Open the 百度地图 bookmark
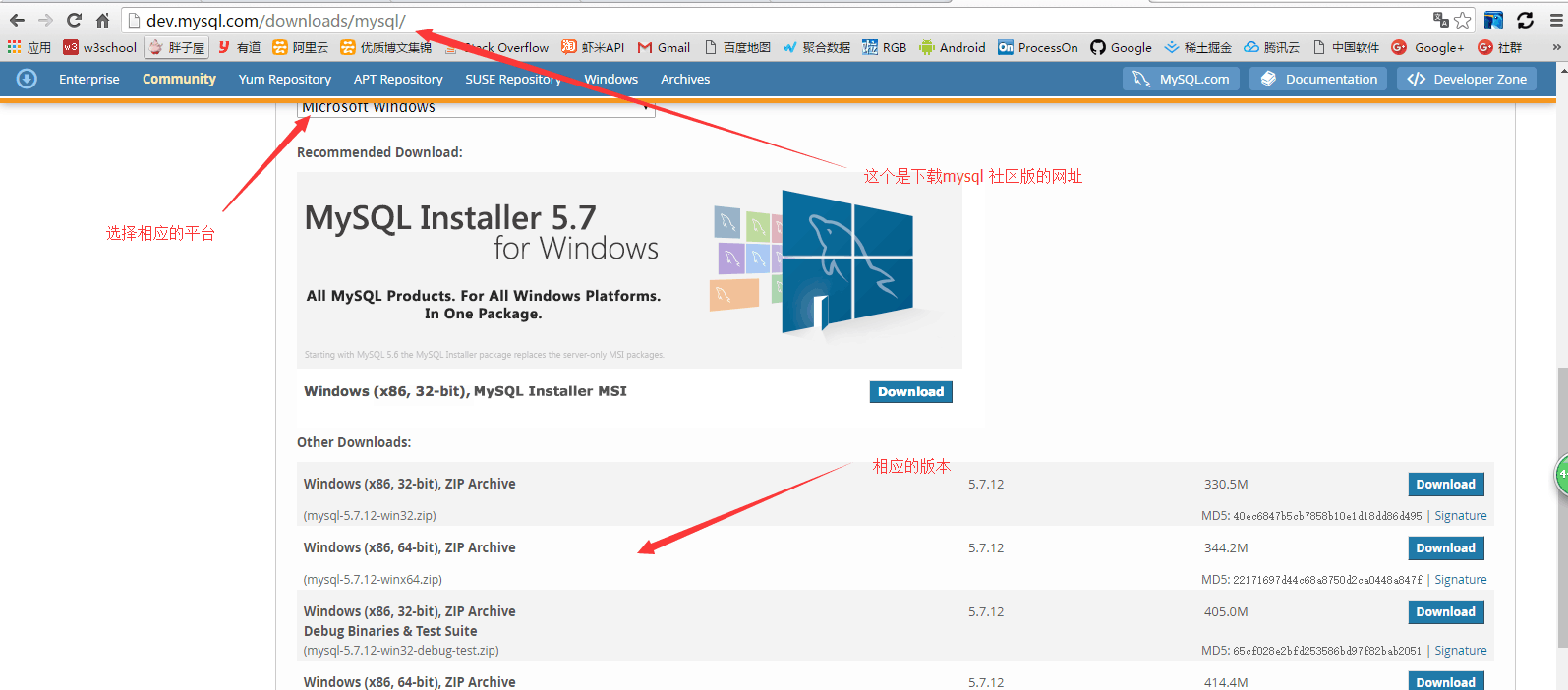Screen dimensions: 1568x690 click(737, 47)
